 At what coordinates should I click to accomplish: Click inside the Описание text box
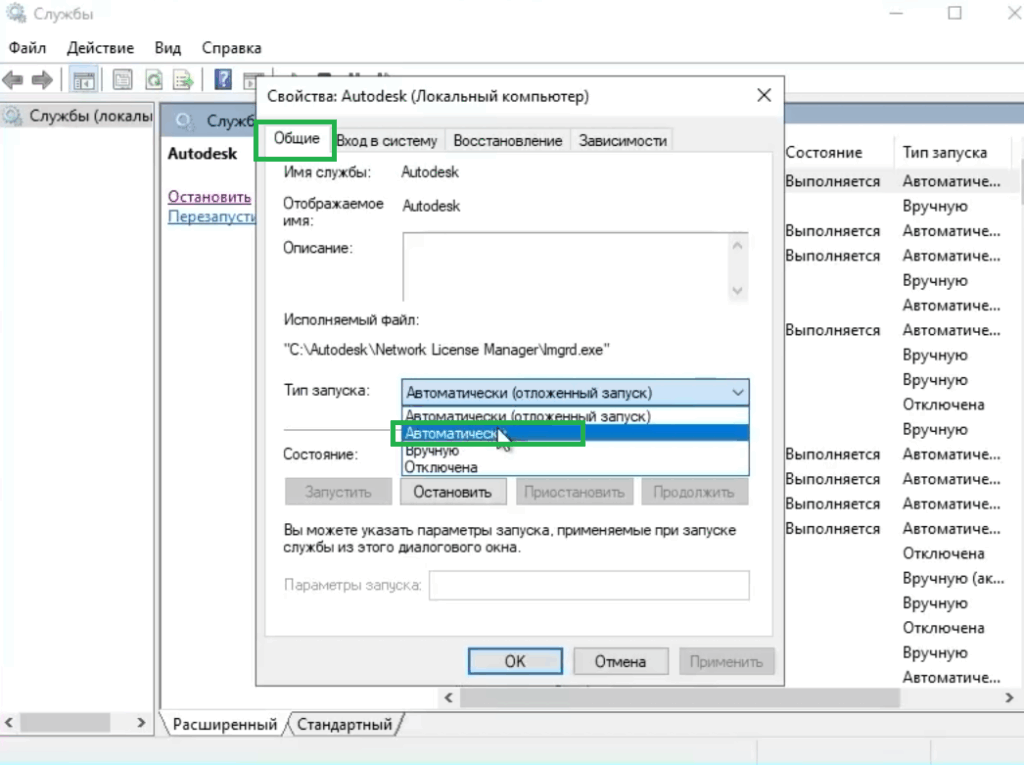(x=565, y=267)
